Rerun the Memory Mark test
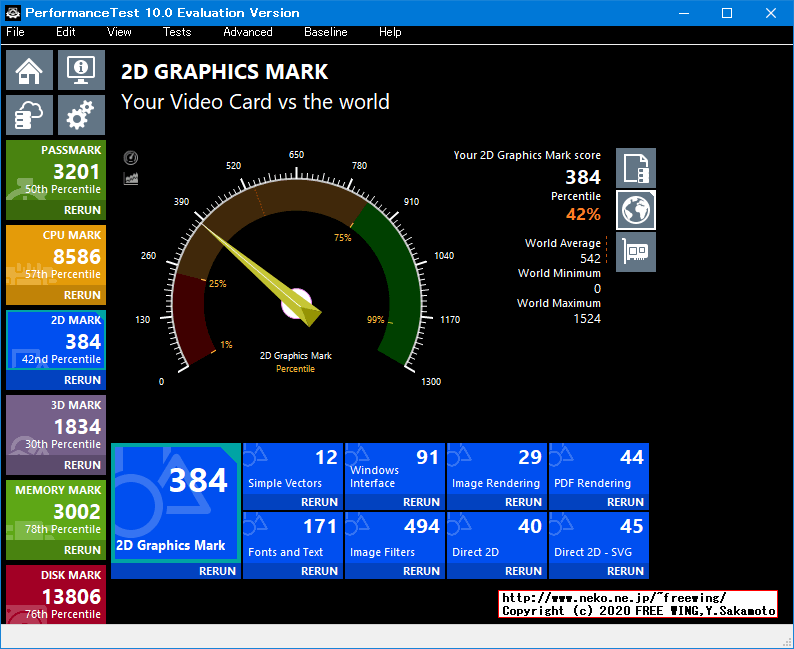 pos(82,550)
